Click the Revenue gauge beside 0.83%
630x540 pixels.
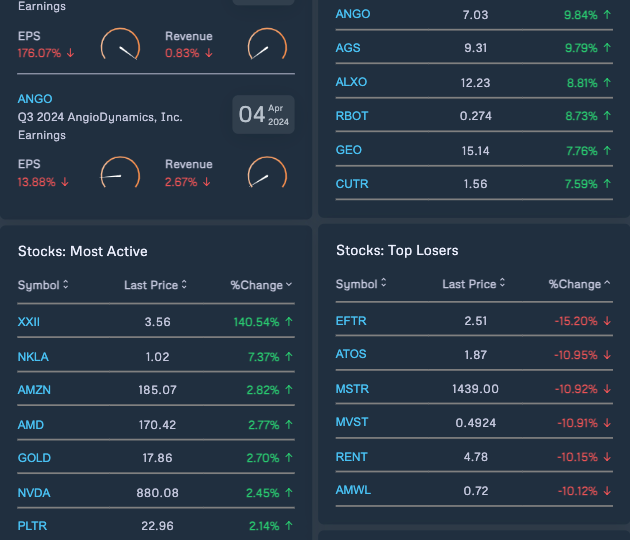pyautogui.click(x=267, y=44)
